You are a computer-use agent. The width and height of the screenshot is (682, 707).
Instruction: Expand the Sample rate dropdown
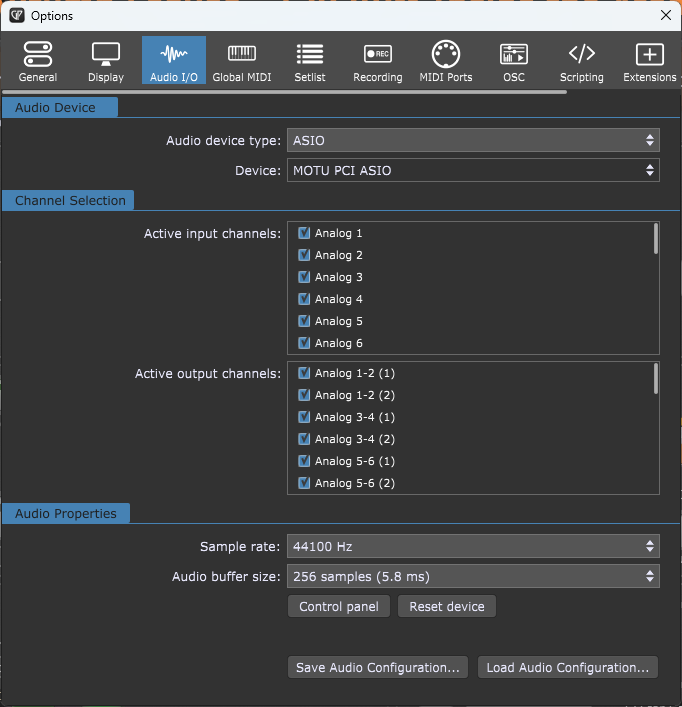pos(473,547)
